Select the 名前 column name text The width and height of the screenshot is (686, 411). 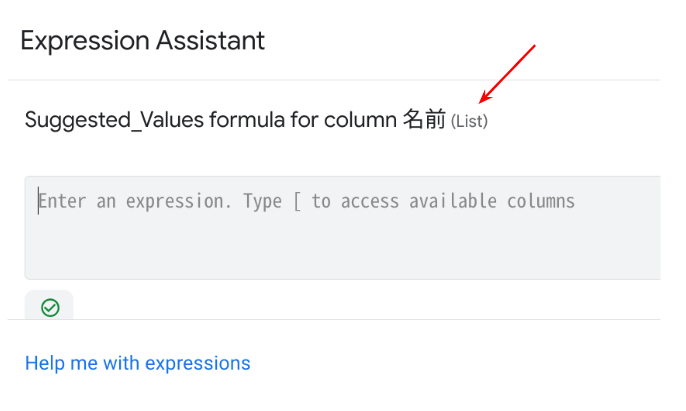424,119
